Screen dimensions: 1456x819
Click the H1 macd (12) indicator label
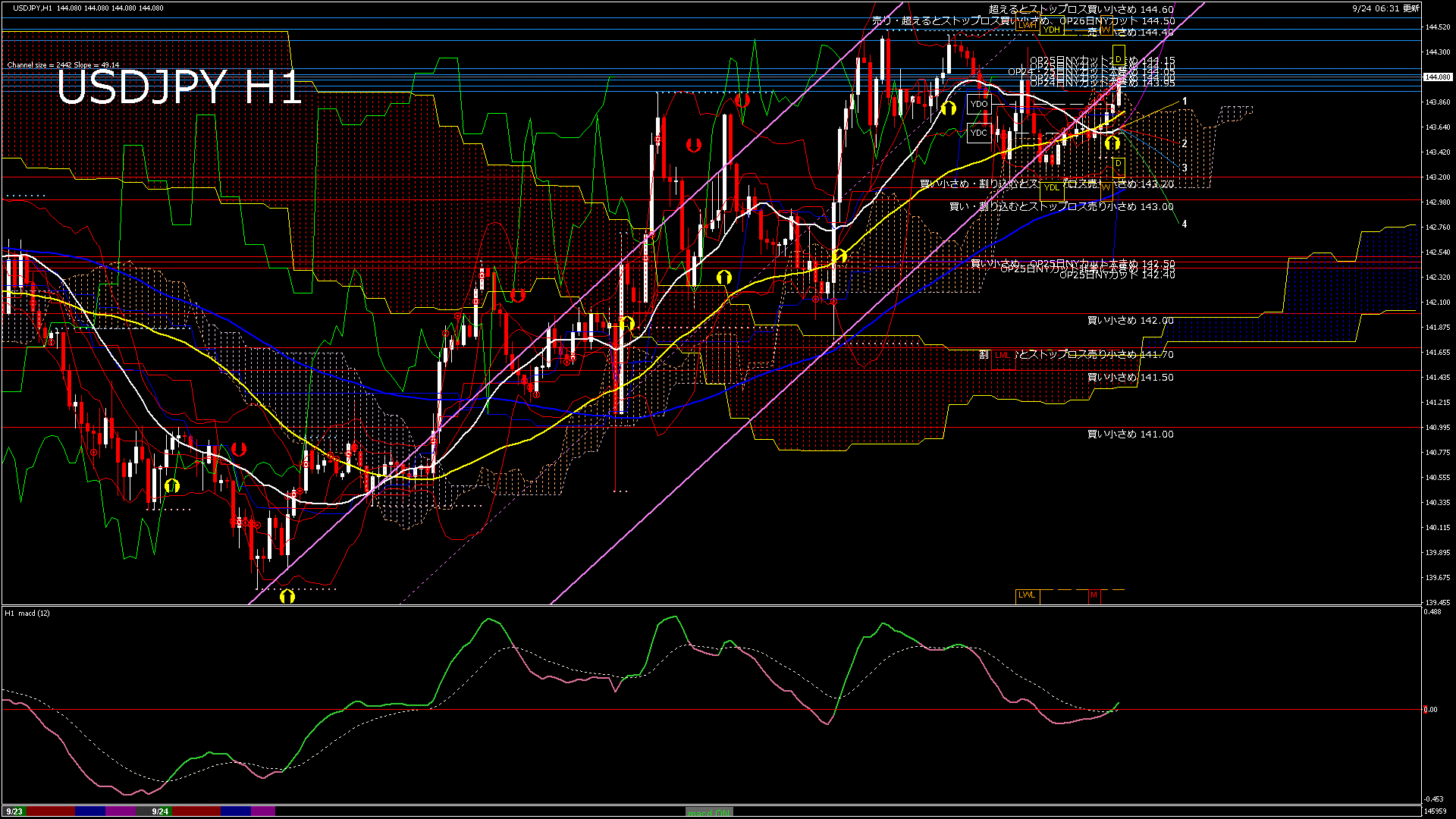tap(27, 613)
